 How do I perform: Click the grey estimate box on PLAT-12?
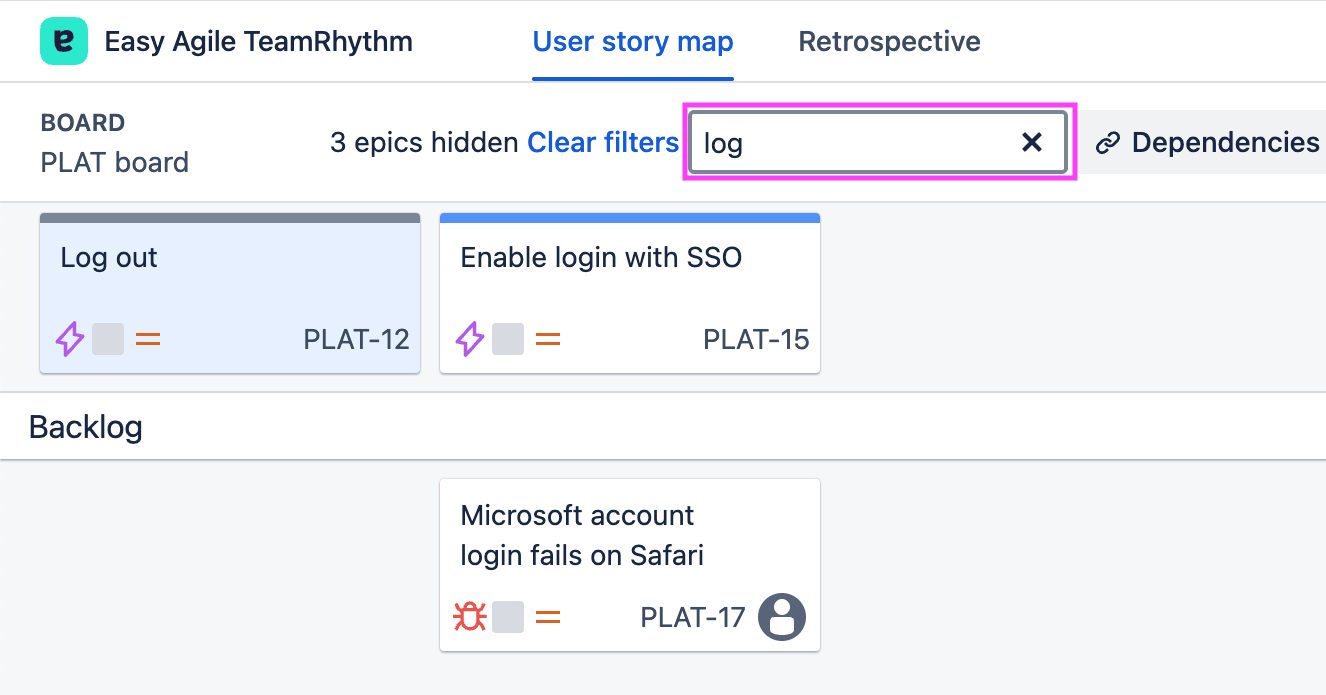[x=108, y=340]
